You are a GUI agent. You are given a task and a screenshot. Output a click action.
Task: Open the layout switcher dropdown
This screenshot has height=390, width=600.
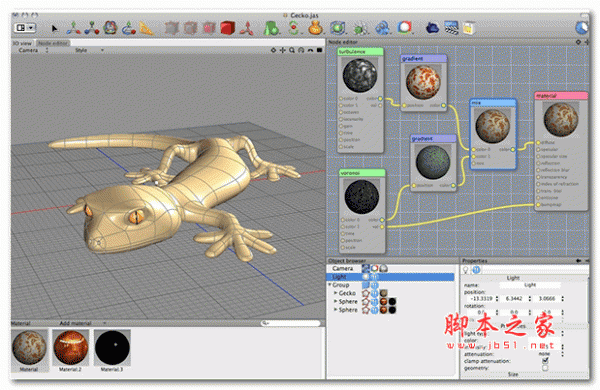(25, 28)
